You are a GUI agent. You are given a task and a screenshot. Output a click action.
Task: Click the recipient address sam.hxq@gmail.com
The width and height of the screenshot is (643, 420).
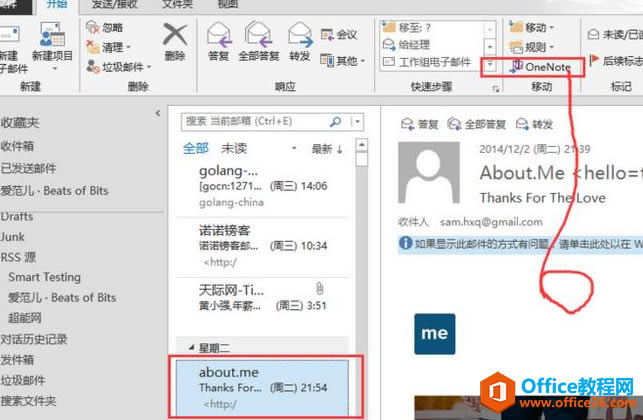pyautogui.click(x=491, y=222)
